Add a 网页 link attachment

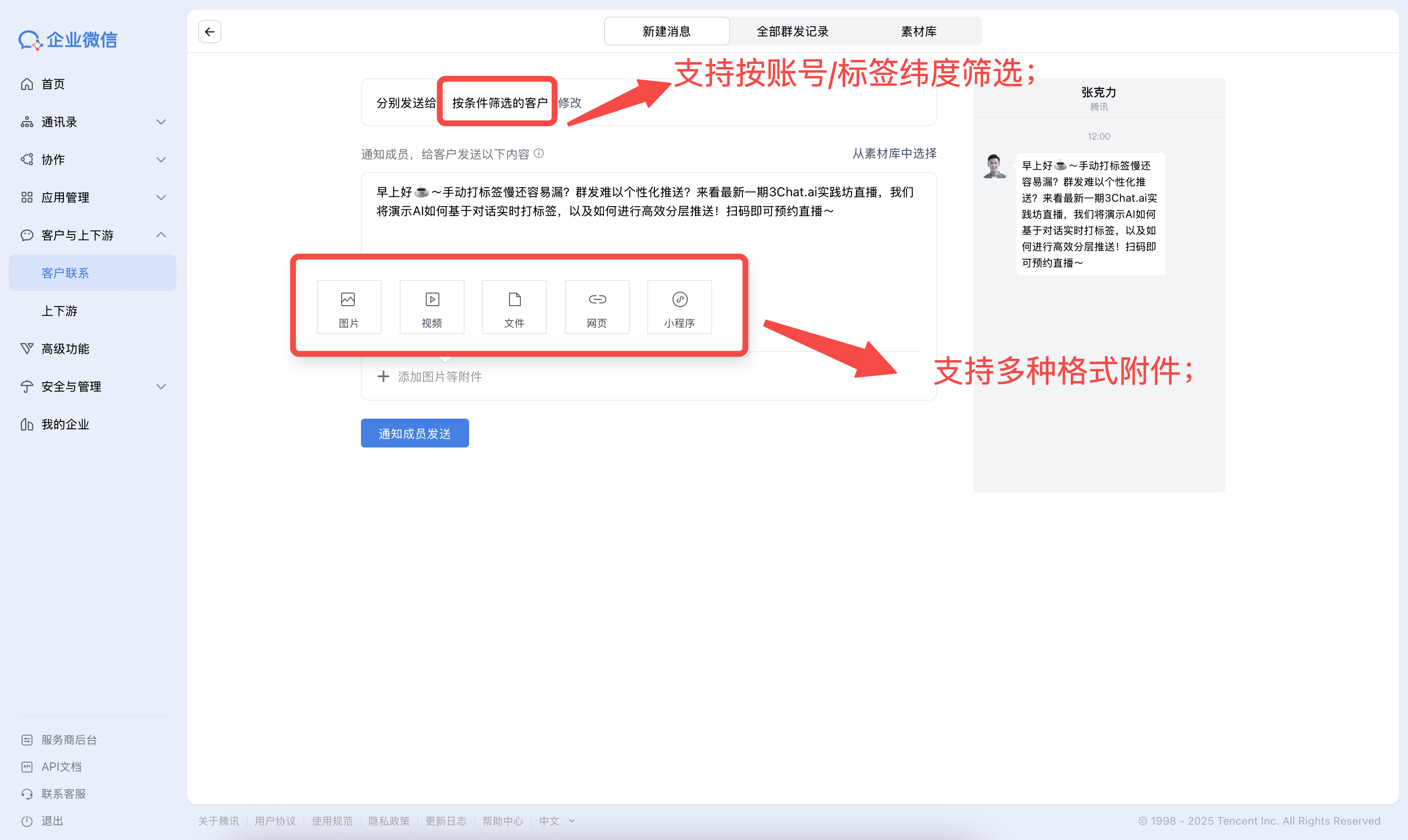pyautogui.click(x=597, y=307)
